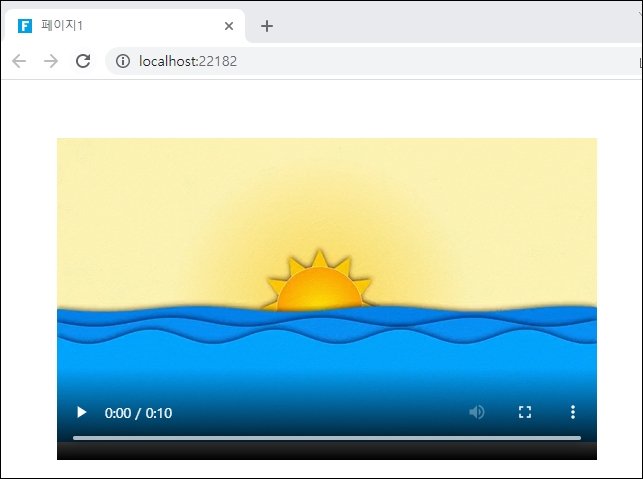Screen dimensions: 643x479
Task: Open the video's three-dot options menu
Action: (x=572, y=412)
